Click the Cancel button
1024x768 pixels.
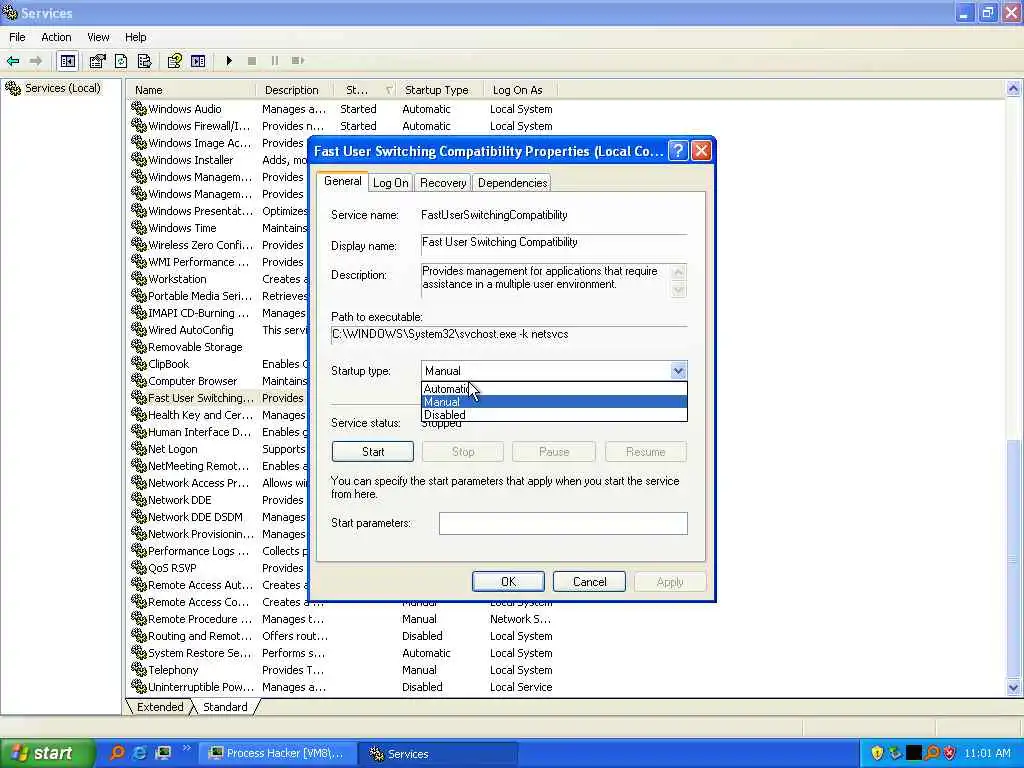[589, 582]
